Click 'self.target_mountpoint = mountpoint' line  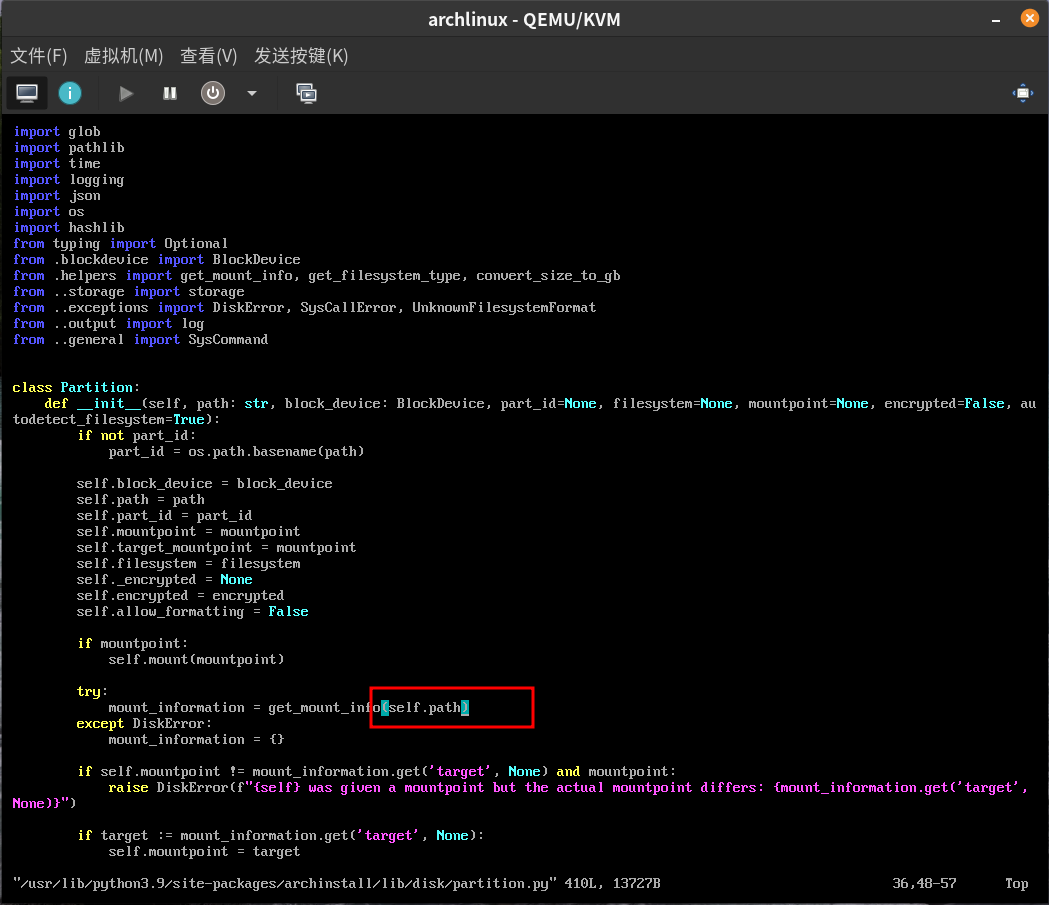pos(216,548)
